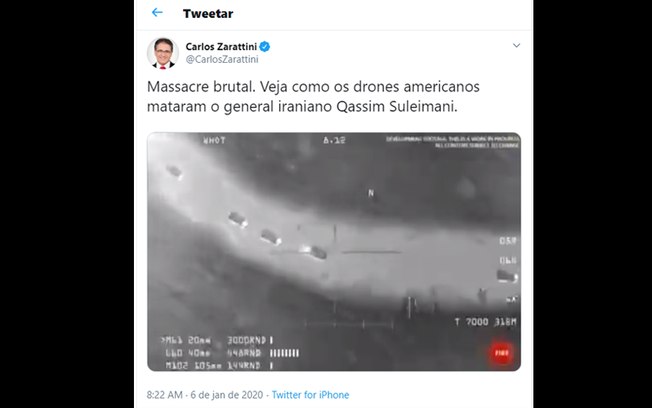
Task: Select the M61 20mm ammo line
Action: [x=216, y=340]
